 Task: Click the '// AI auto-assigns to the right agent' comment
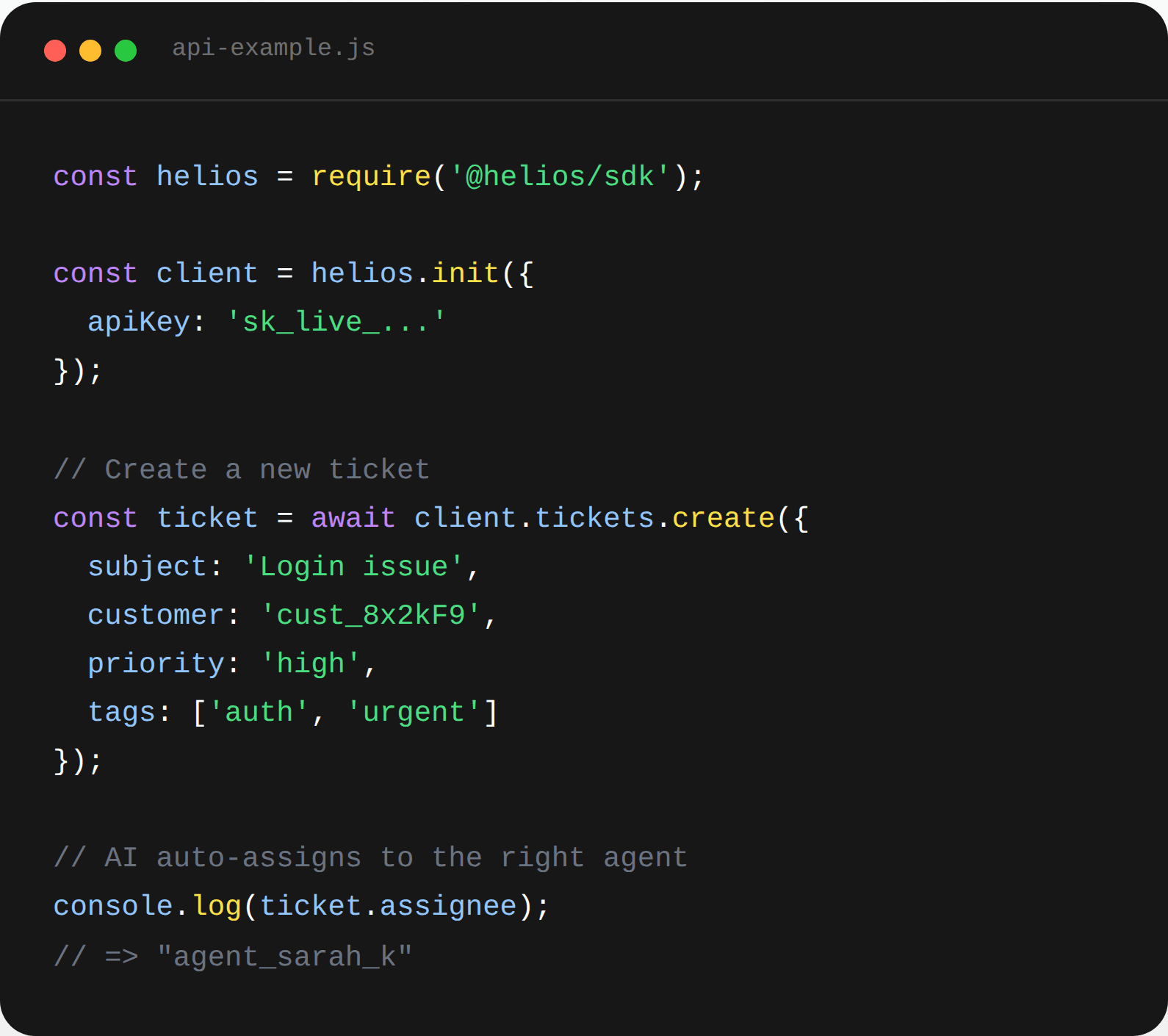pyautogui.click(x=371, y=858)
